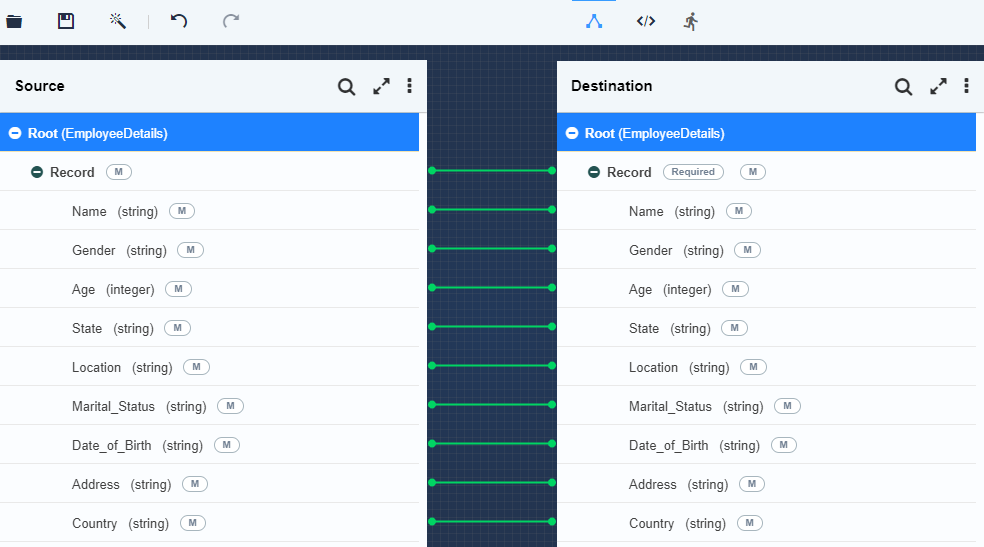Viewport: 984px width, 547px height.
Task: Open the folder icon in toolbar
Action: coord(14,22)
